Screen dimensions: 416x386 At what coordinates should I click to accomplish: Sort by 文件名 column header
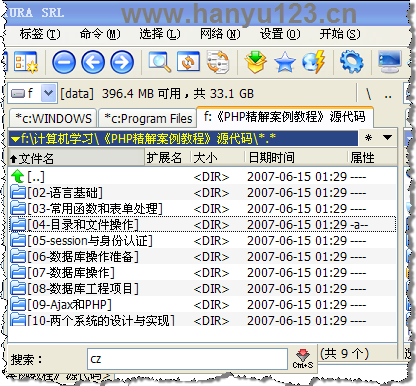(76, 157)
